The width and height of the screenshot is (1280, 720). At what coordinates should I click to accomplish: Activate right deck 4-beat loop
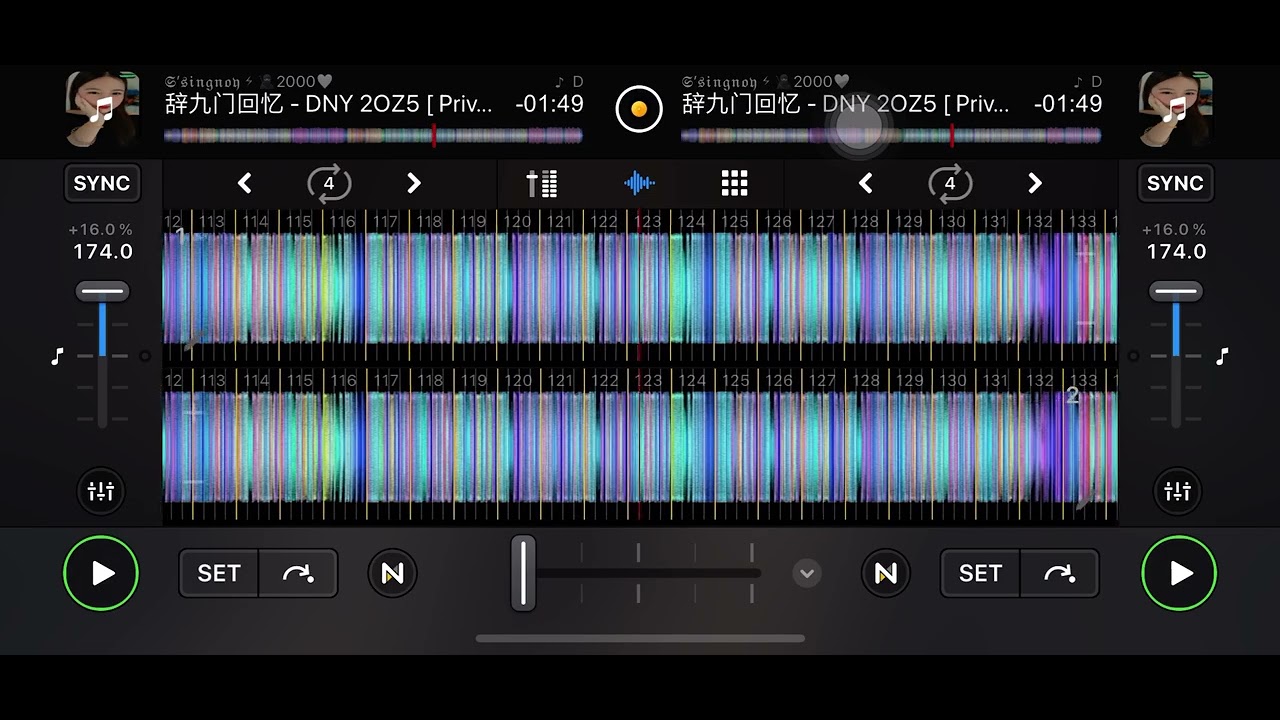click(950, 183)
